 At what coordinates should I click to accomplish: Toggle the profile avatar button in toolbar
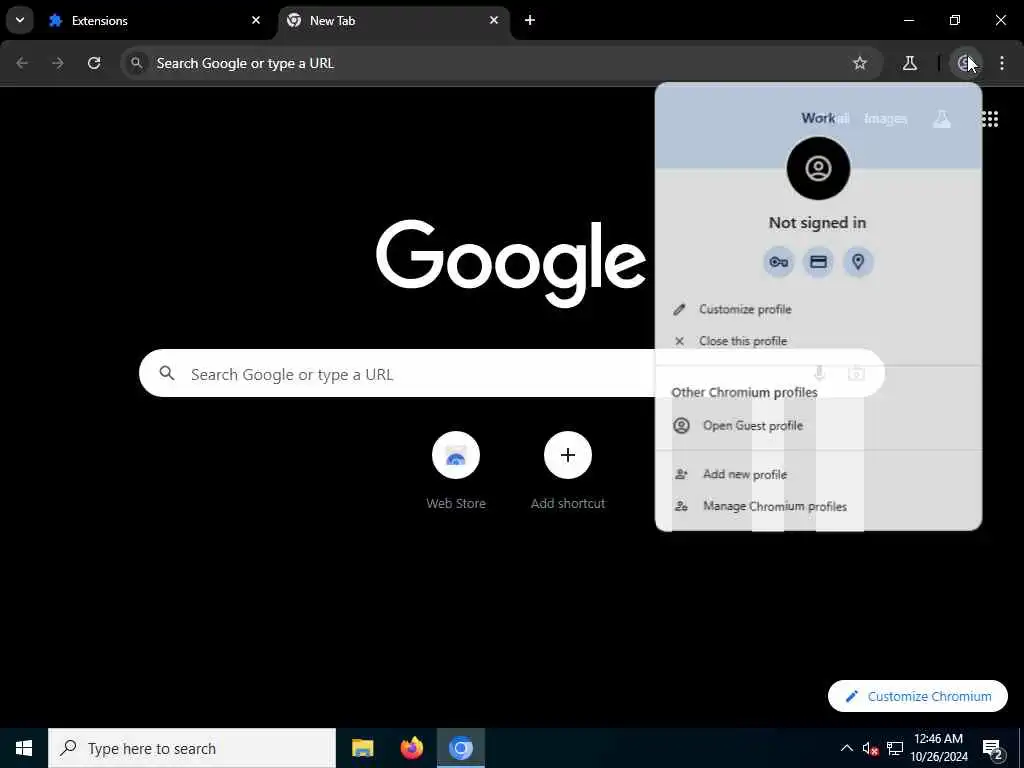tap(965, 63)
